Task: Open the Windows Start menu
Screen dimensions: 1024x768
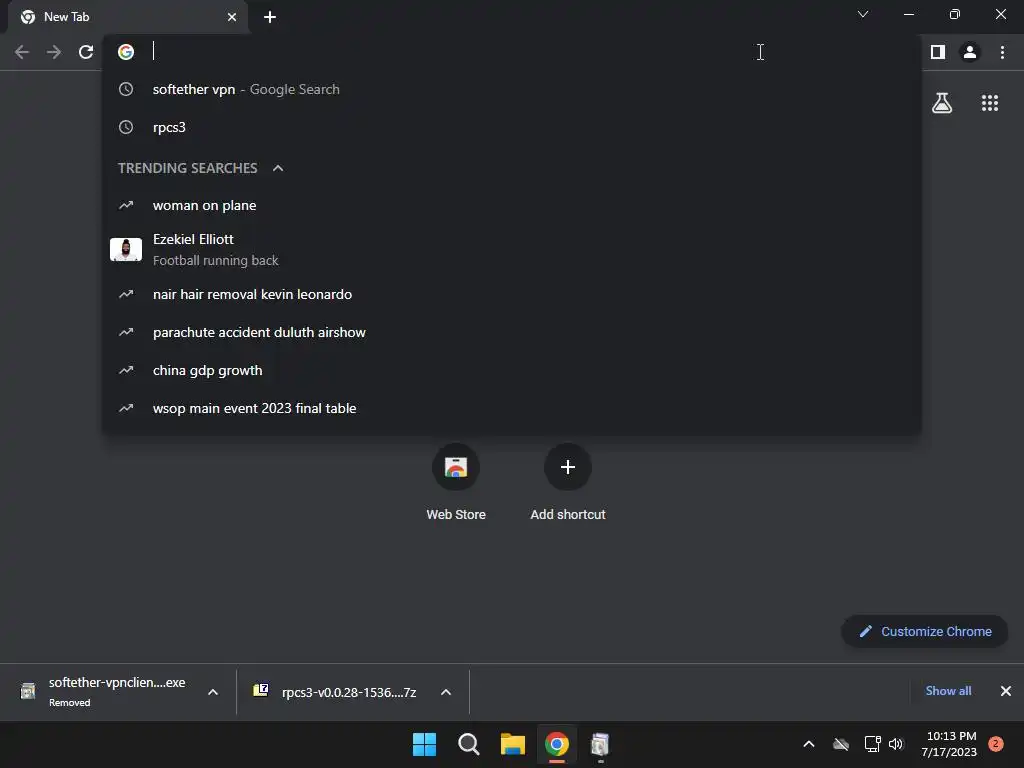Action: coord(424,744)
